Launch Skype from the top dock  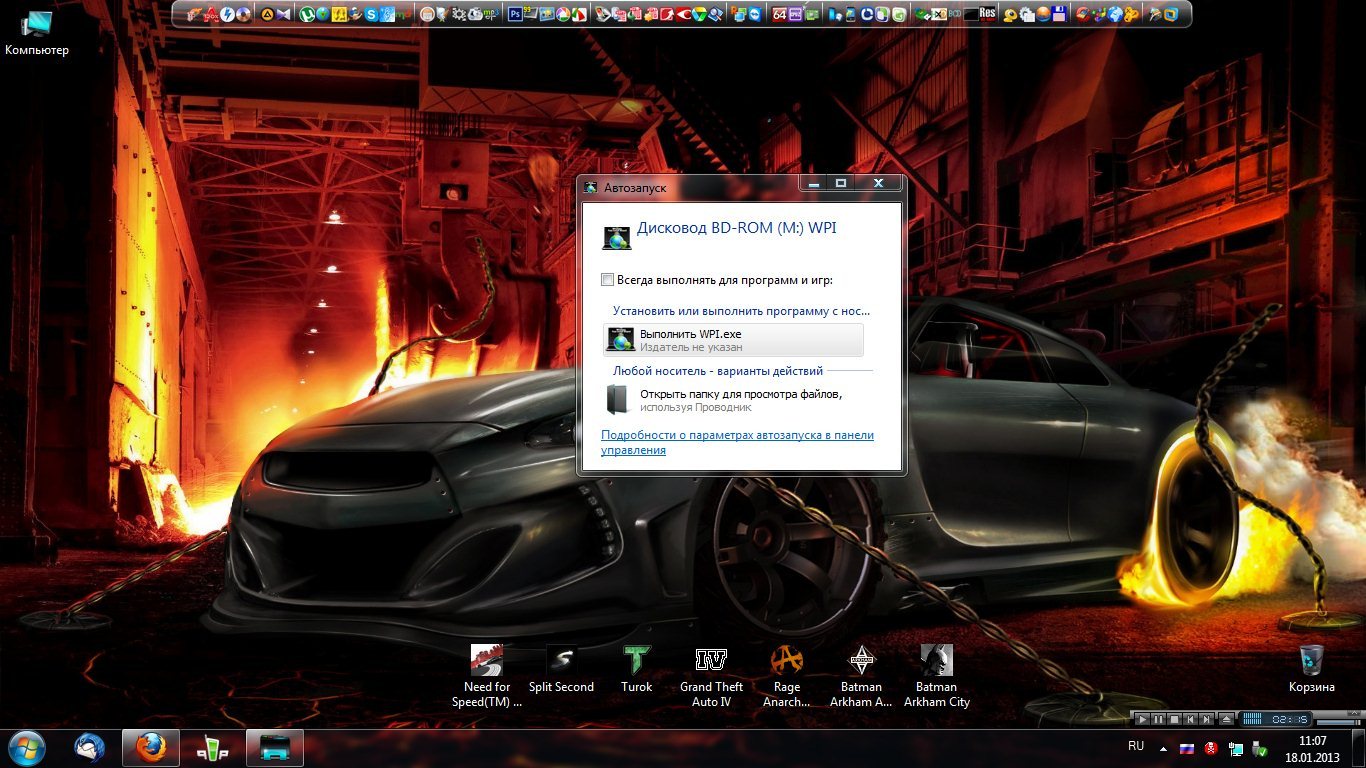[372, 14]
